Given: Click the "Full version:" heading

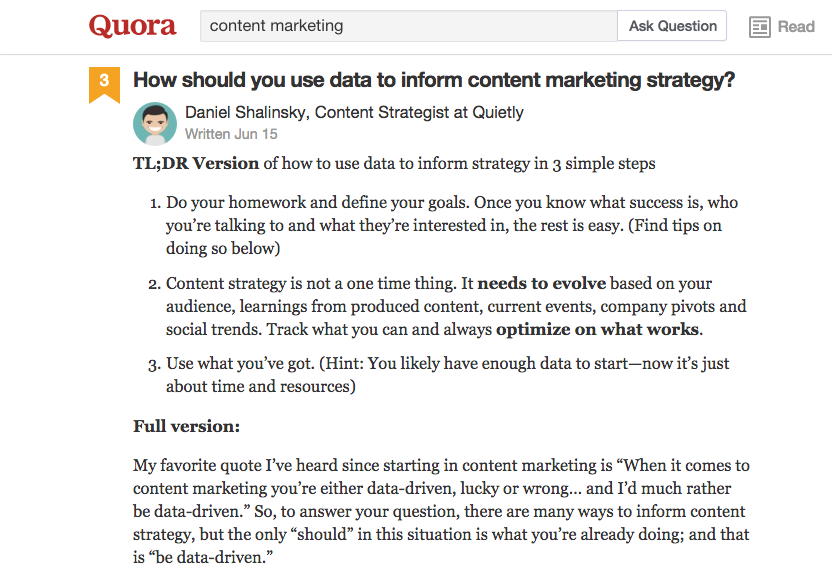Looking at the screenshot, I should 187,426.
